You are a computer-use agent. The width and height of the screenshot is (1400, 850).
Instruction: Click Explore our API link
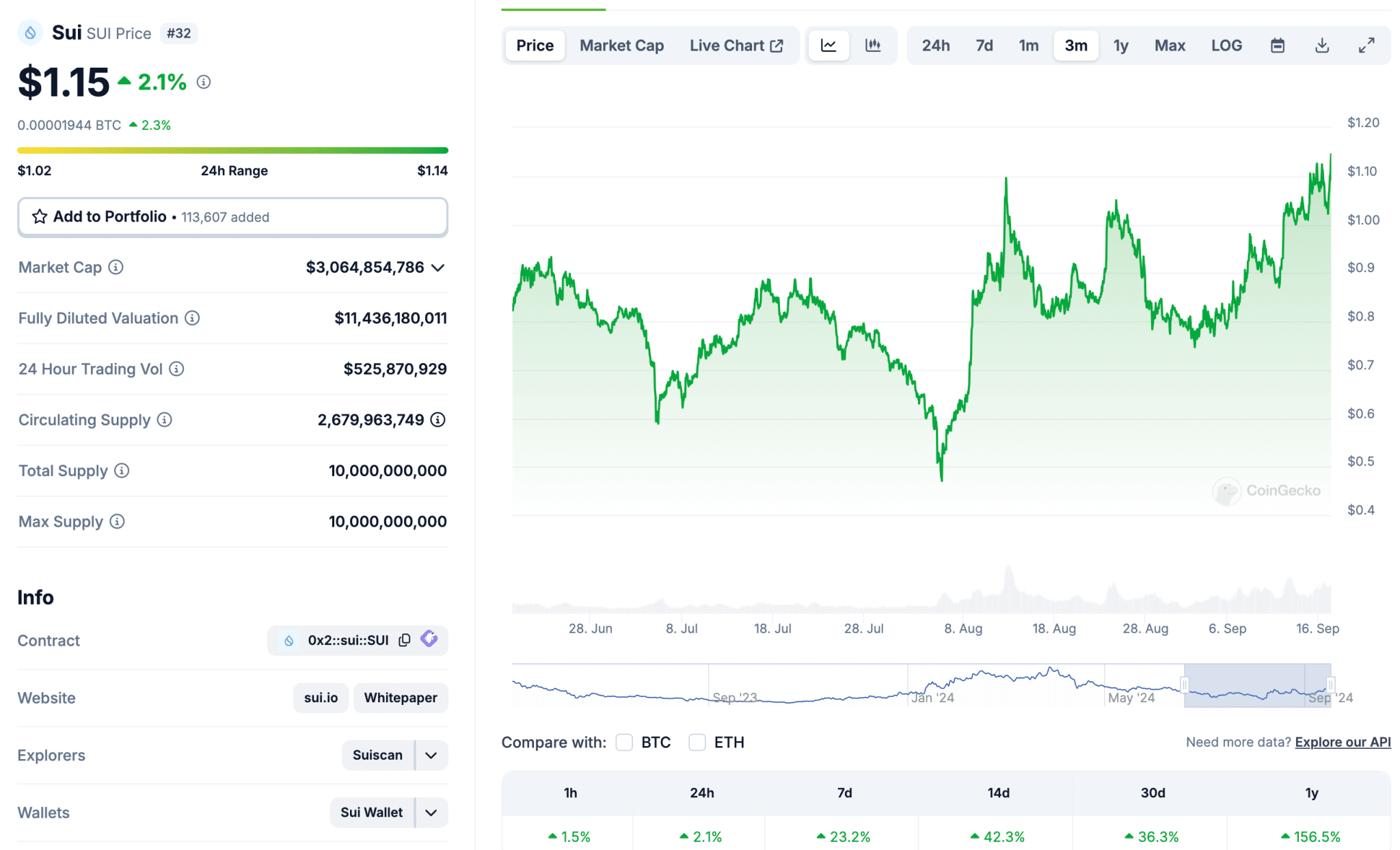[1343, 743]
